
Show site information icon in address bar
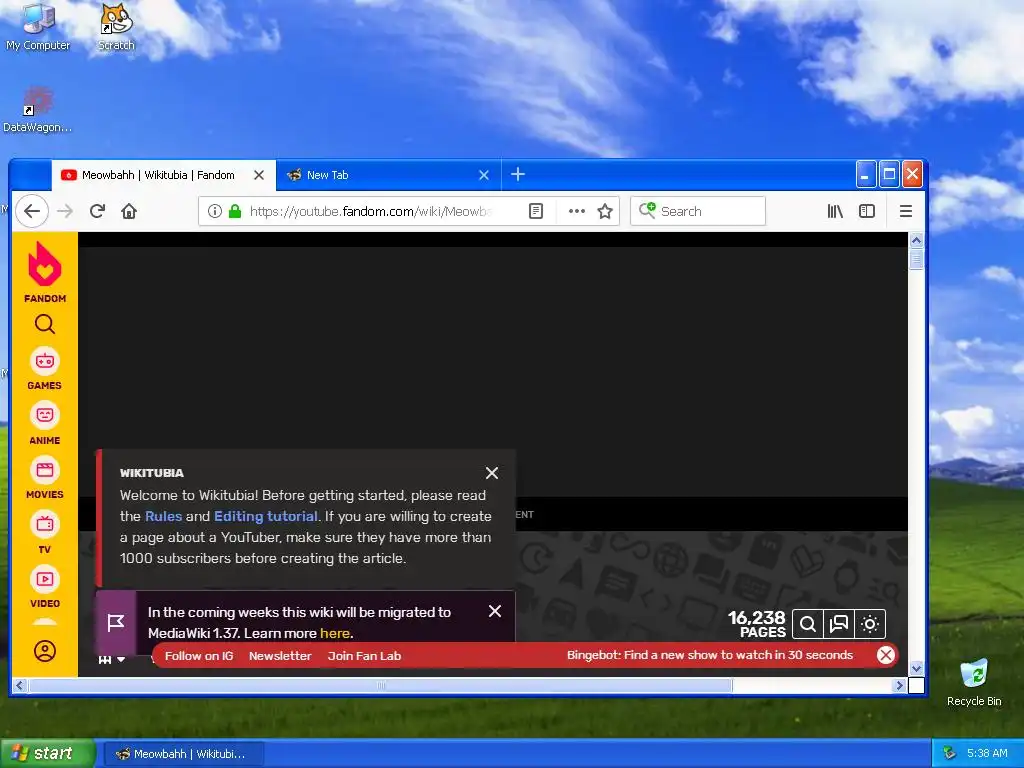pyautogui.click(x=214, y=211)
